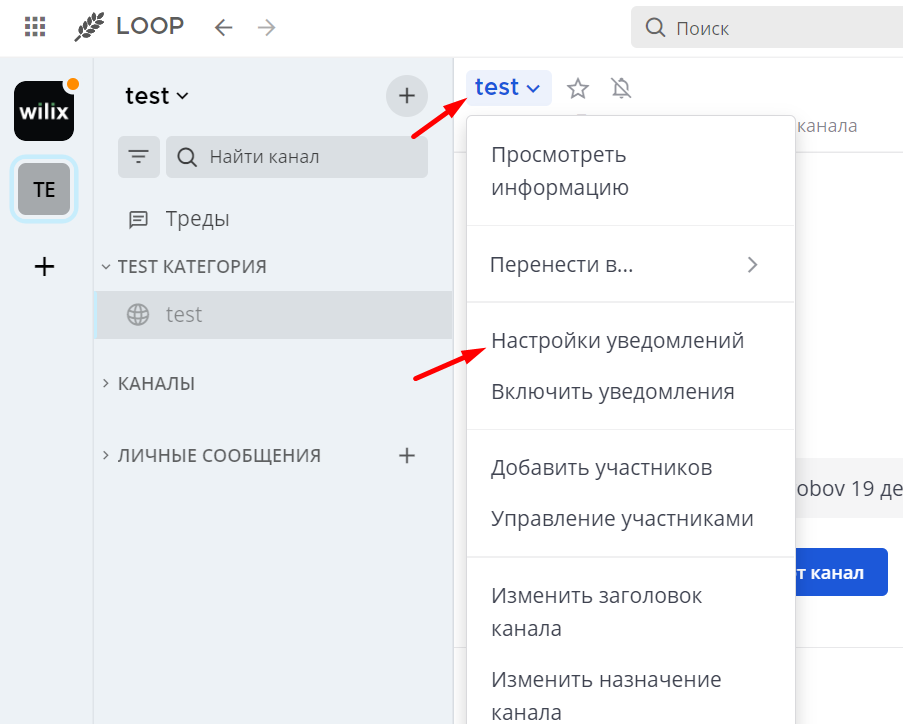Viewport: 903px width, 724px height.
Task: Select the wilix workspace icon
Action: [x=43, y=111]
